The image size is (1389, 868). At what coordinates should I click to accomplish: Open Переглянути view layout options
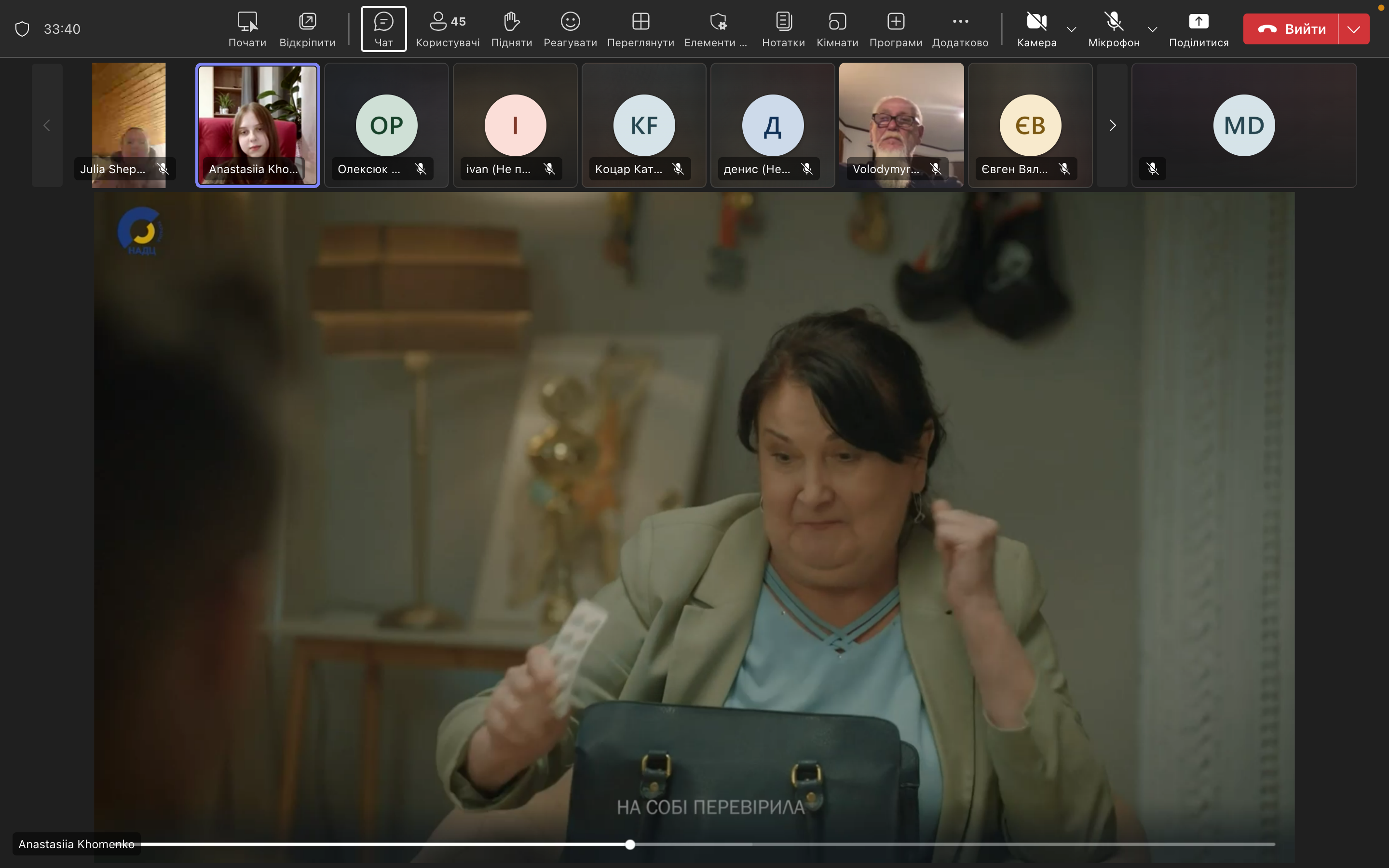(x=640, y=29)
